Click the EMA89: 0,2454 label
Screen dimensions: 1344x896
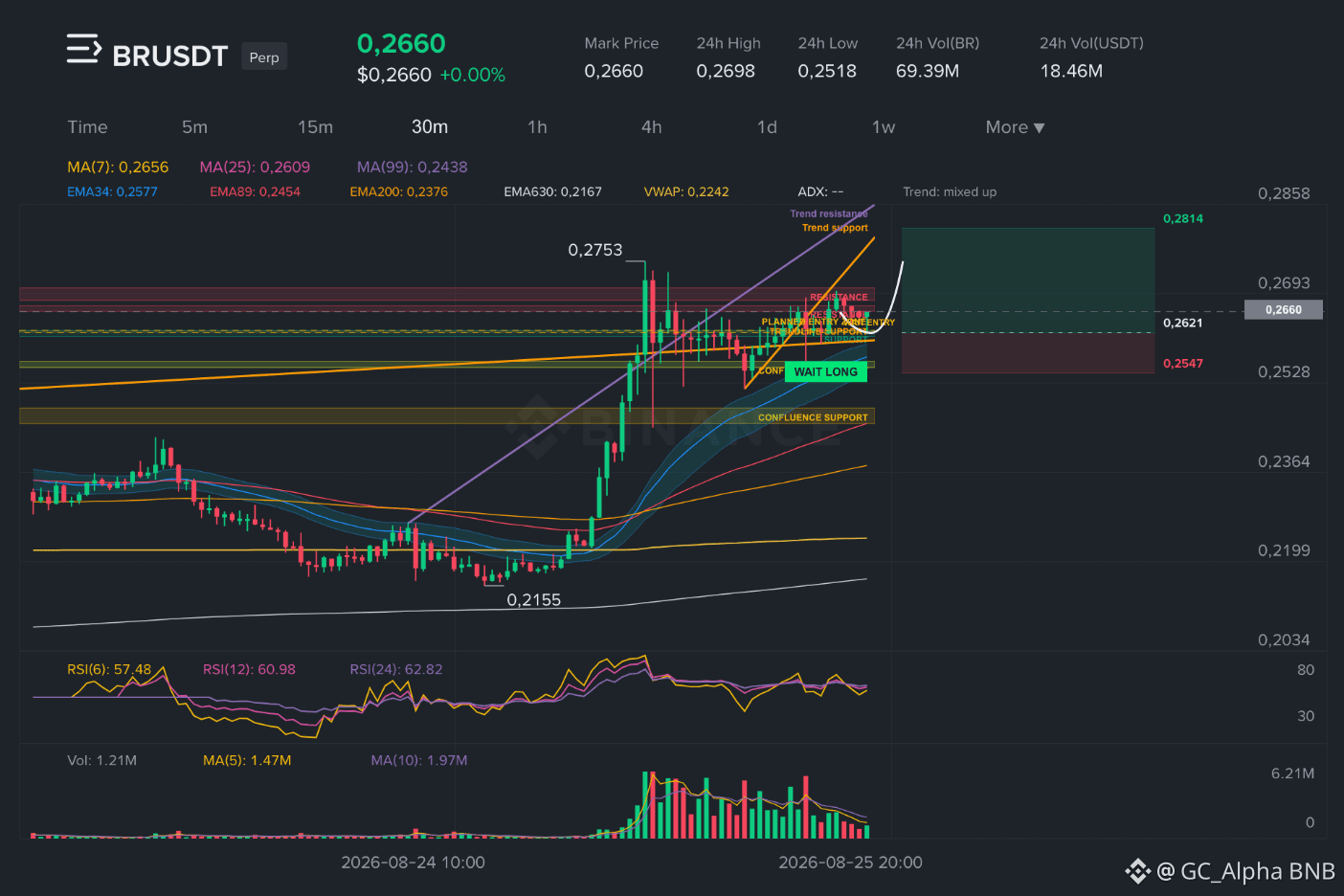255,191
